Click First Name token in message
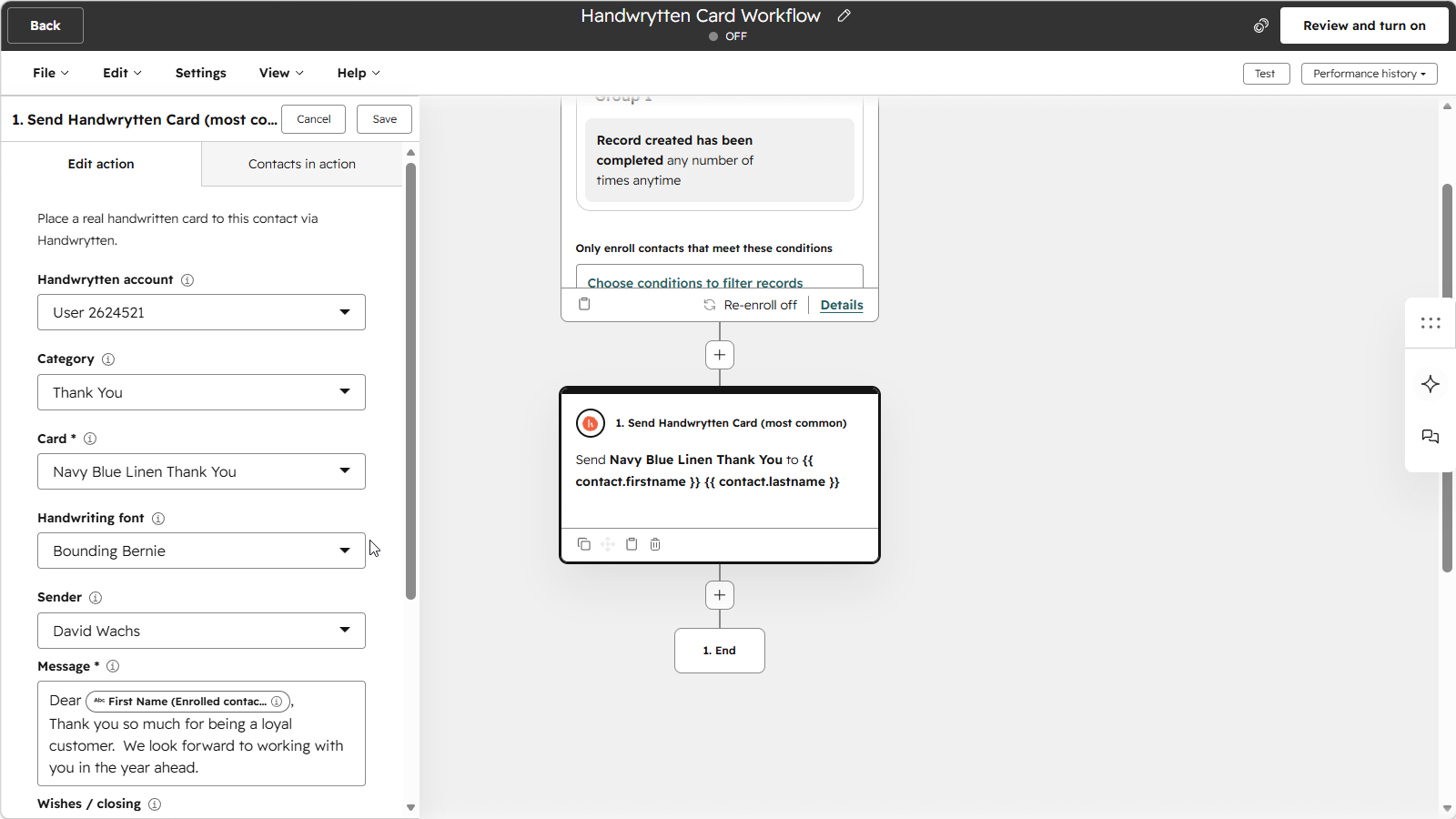This screenshot has width=1456, height=819. click(x=188, y=702)
